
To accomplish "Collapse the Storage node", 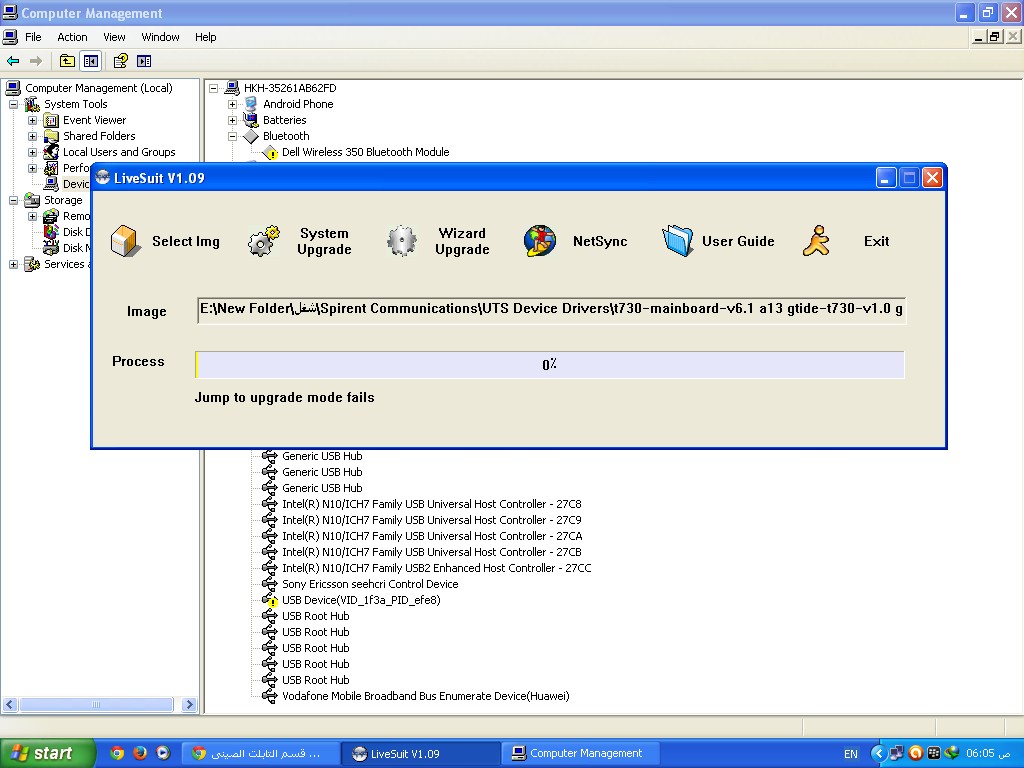I will click(13, 200).
